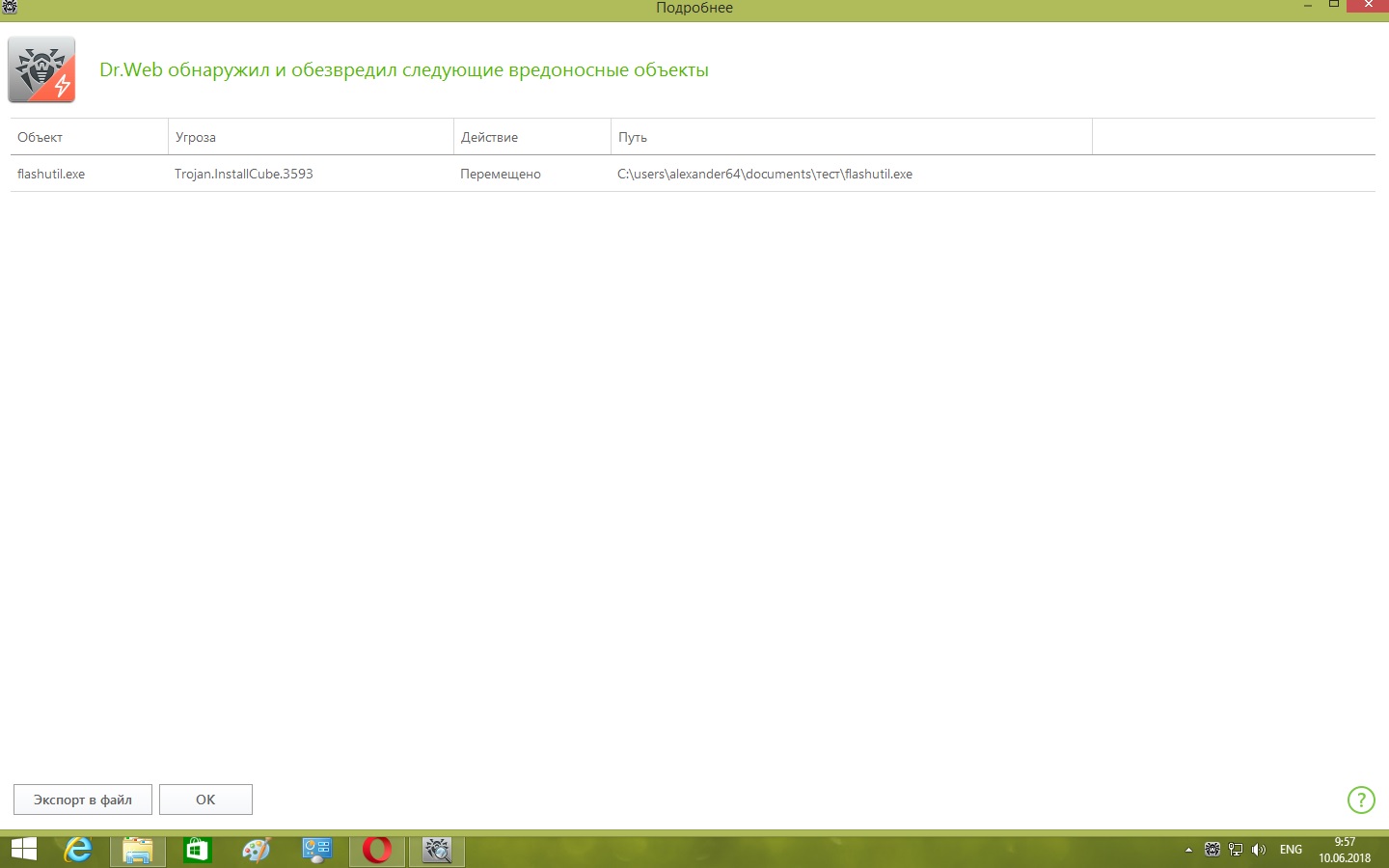Select the Trojan.InstallCube.3593 threat cell

[244, 174]
